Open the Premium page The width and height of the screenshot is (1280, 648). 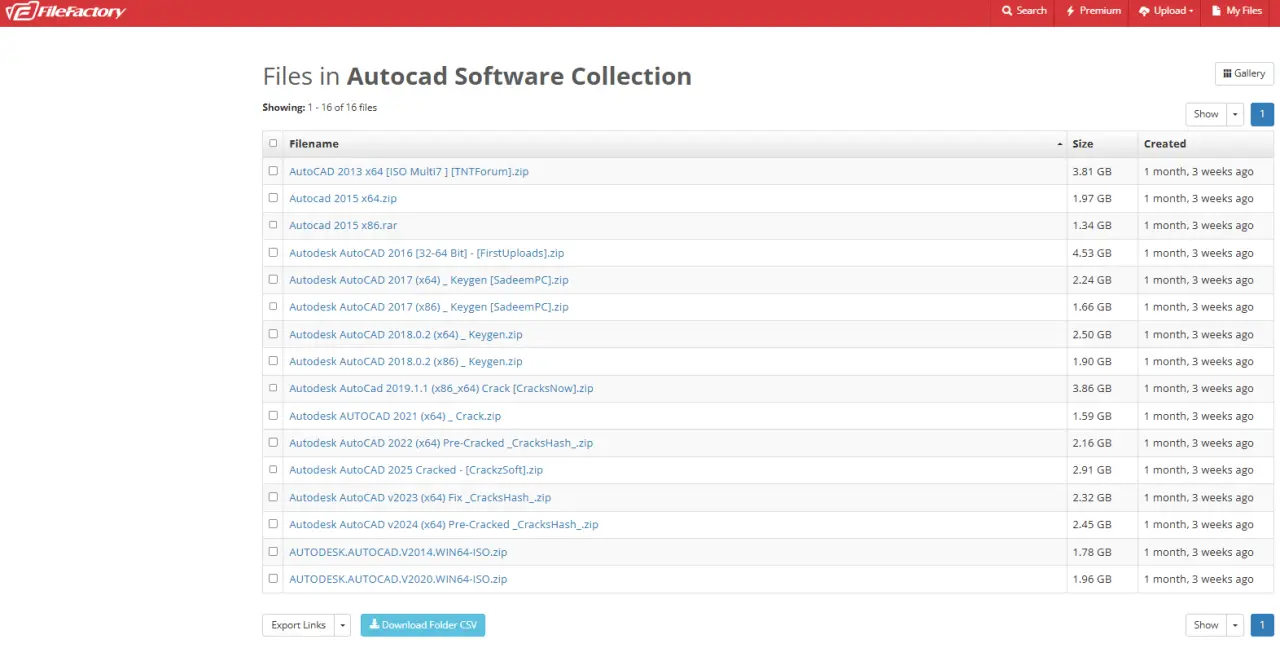(x=1093, y=11)
